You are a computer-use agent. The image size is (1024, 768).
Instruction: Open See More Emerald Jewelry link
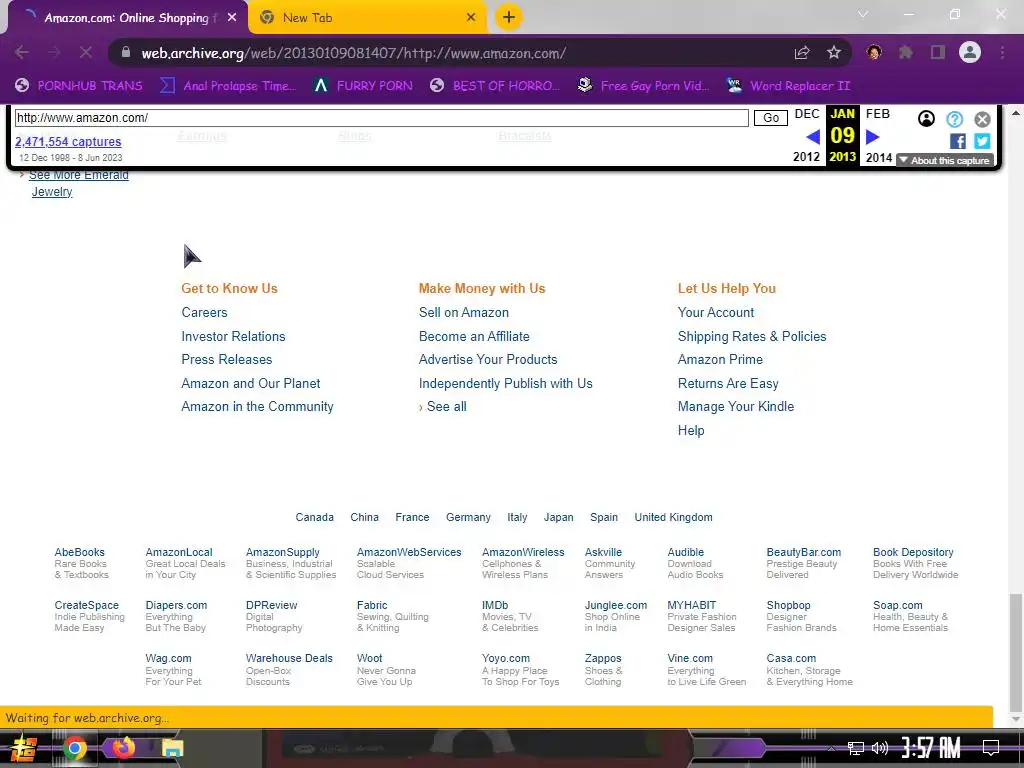point(78,184)
